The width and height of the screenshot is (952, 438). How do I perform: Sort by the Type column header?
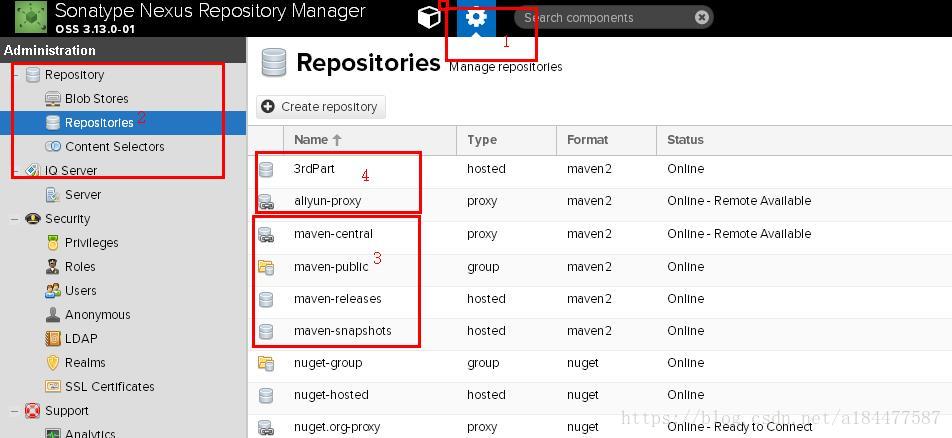pos(506,140)
